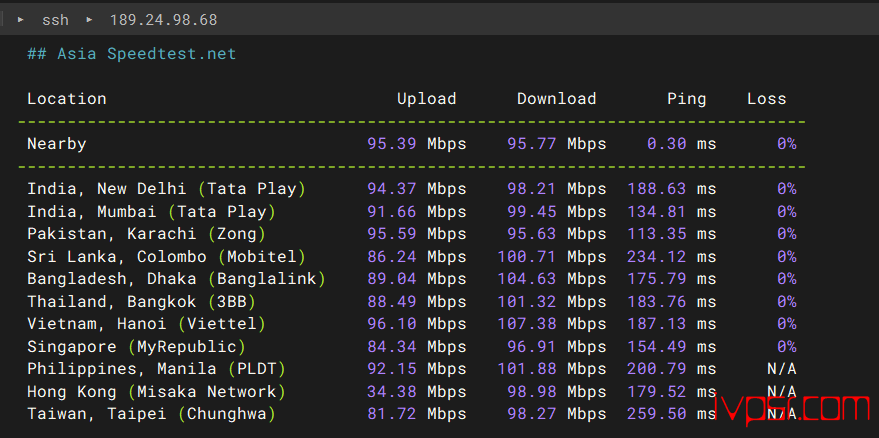Select Mumbai ping value 134.81

pos(656,211)
